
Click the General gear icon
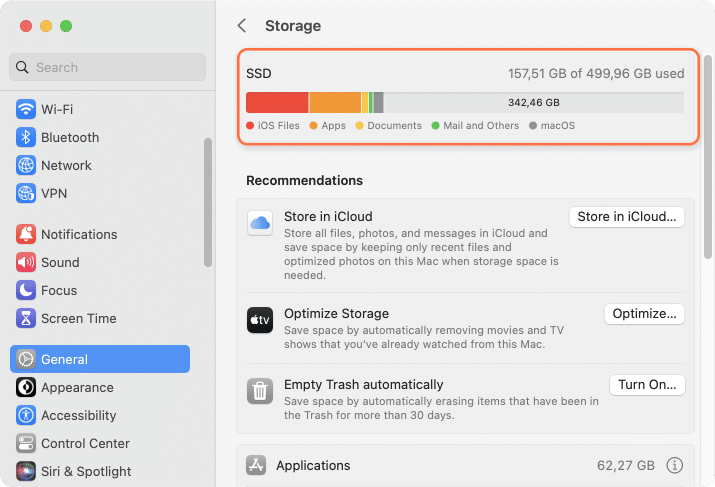click(26, 359)
